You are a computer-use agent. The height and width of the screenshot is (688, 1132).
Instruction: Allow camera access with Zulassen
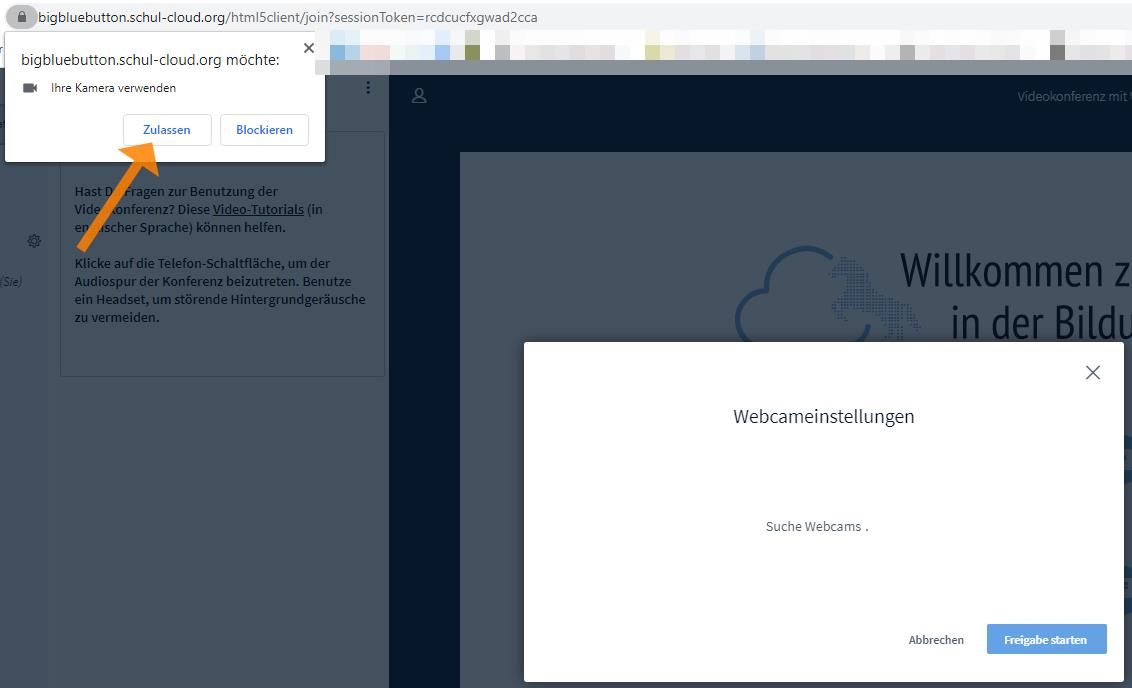[167, 130]
